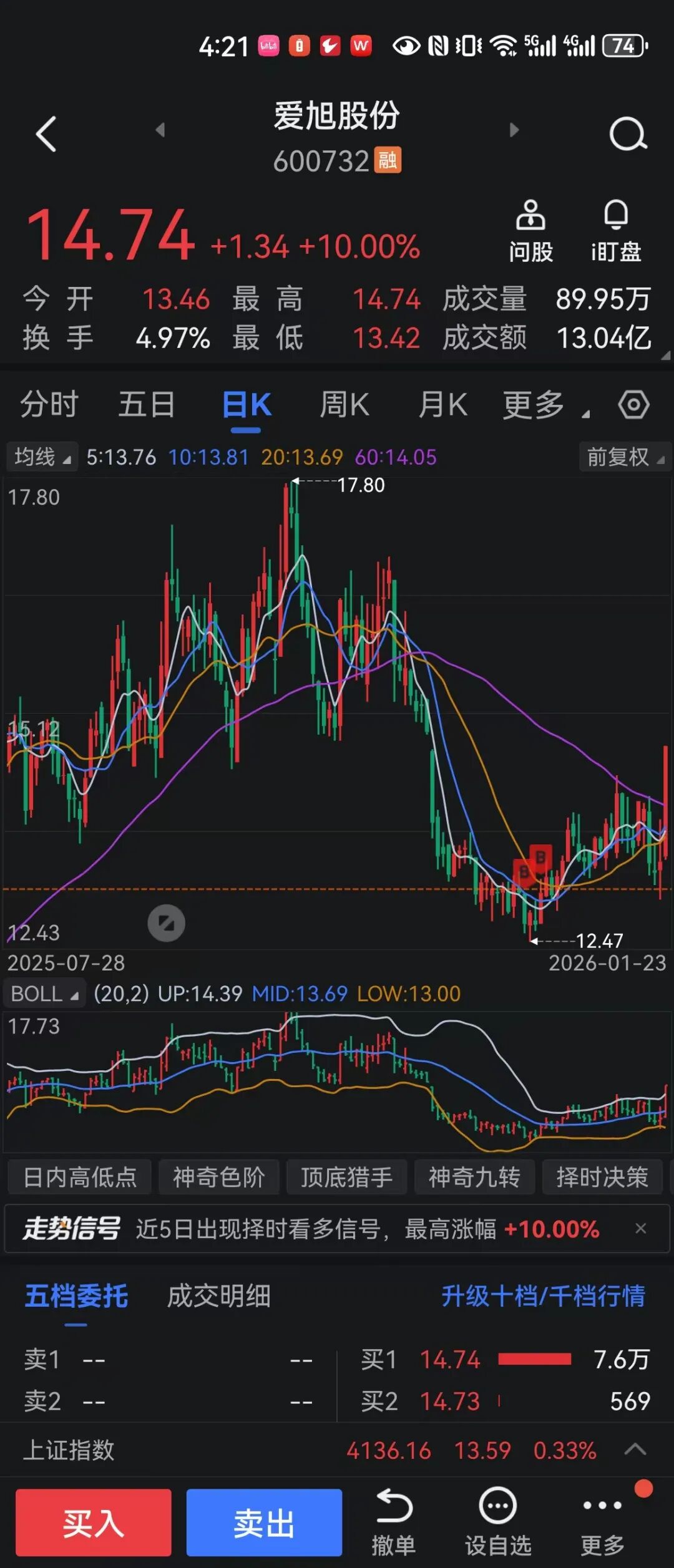Tap the fullscreen chart expand icon
The image size is (674, 1568).
[x=166, y=923]
